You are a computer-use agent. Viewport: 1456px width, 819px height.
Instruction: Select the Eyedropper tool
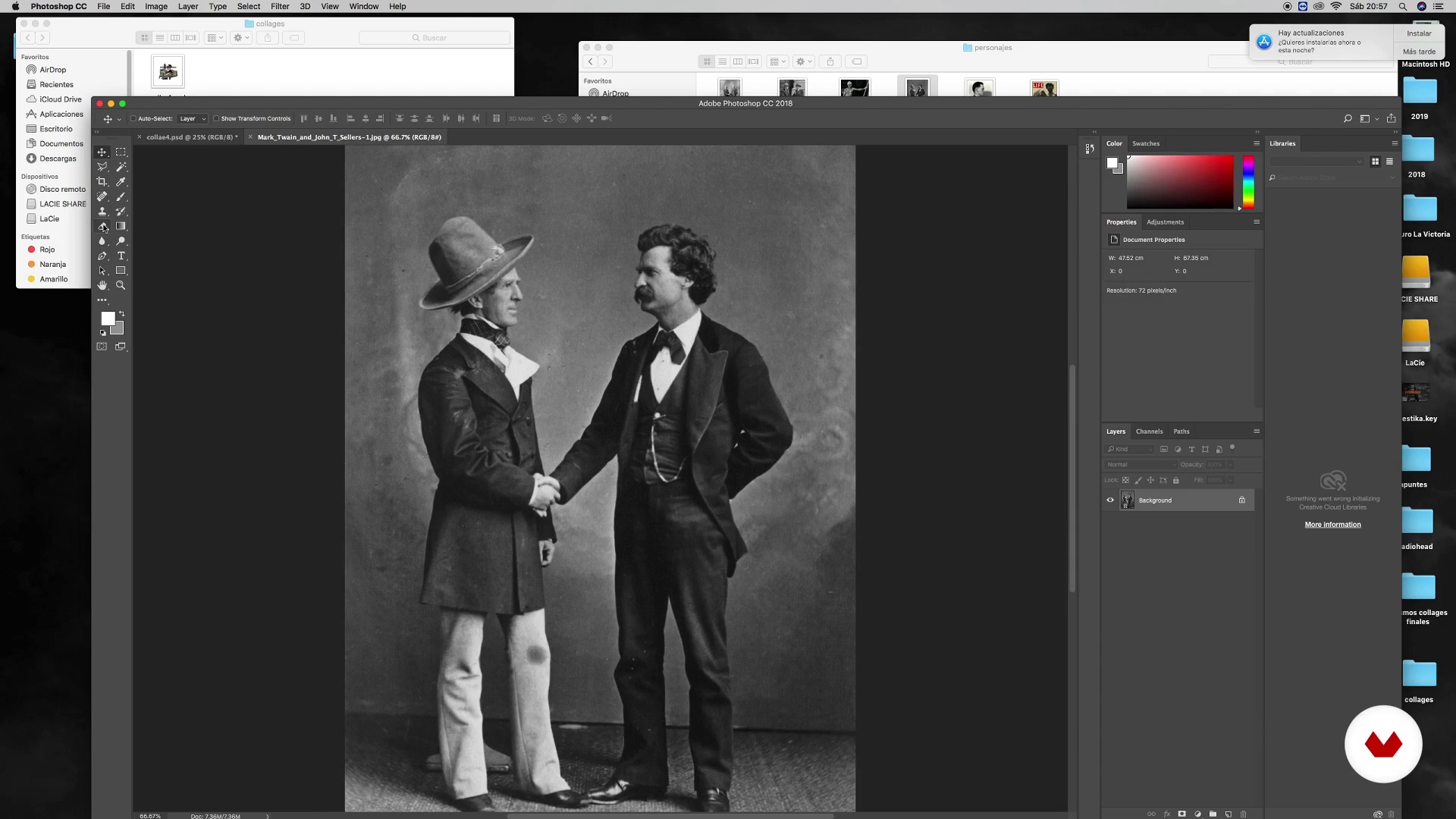click(121, 182)
